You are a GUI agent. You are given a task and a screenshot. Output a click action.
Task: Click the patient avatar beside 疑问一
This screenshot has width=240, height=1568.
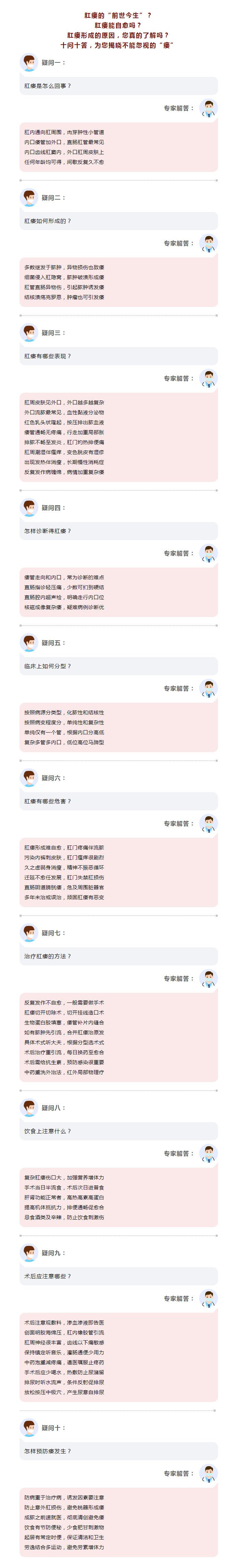pyautogui.click(x=28, y=62)
